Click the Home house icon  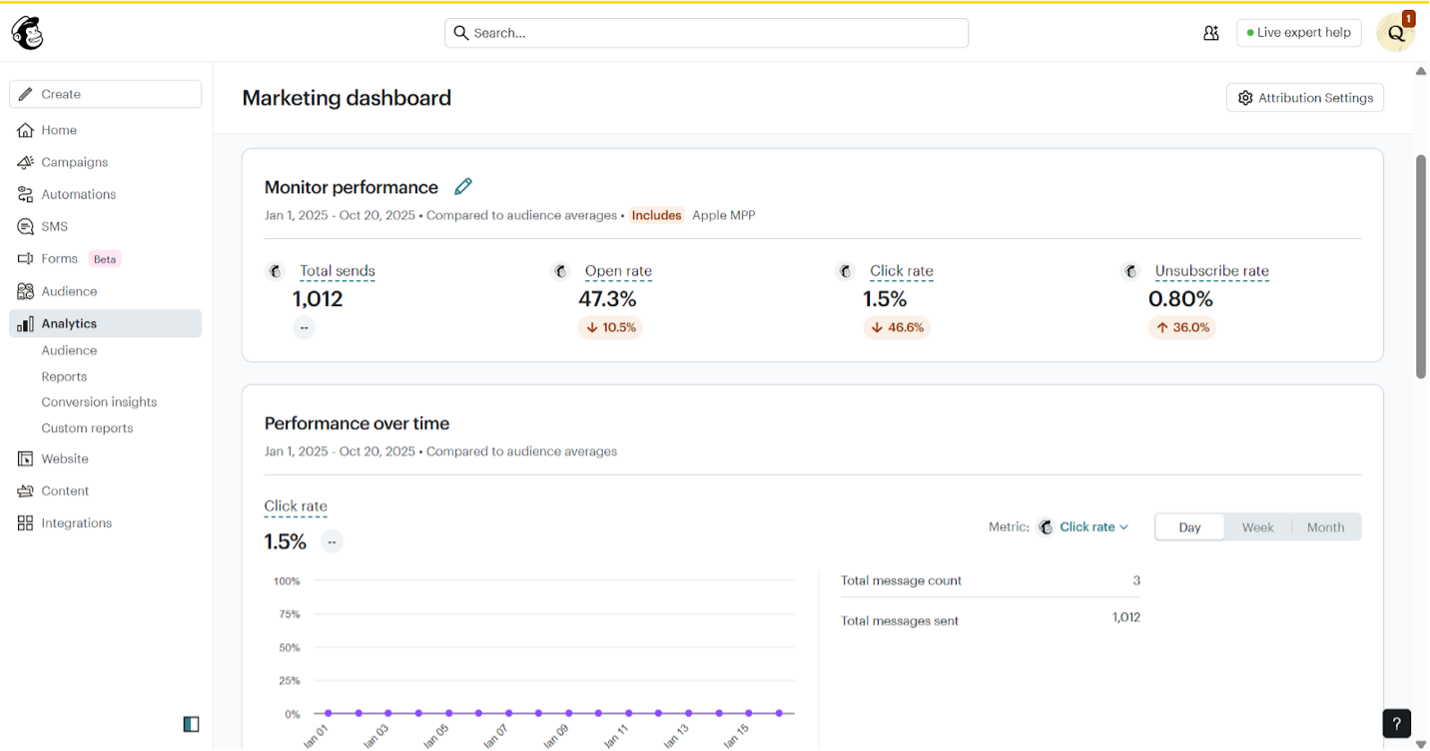25,130
